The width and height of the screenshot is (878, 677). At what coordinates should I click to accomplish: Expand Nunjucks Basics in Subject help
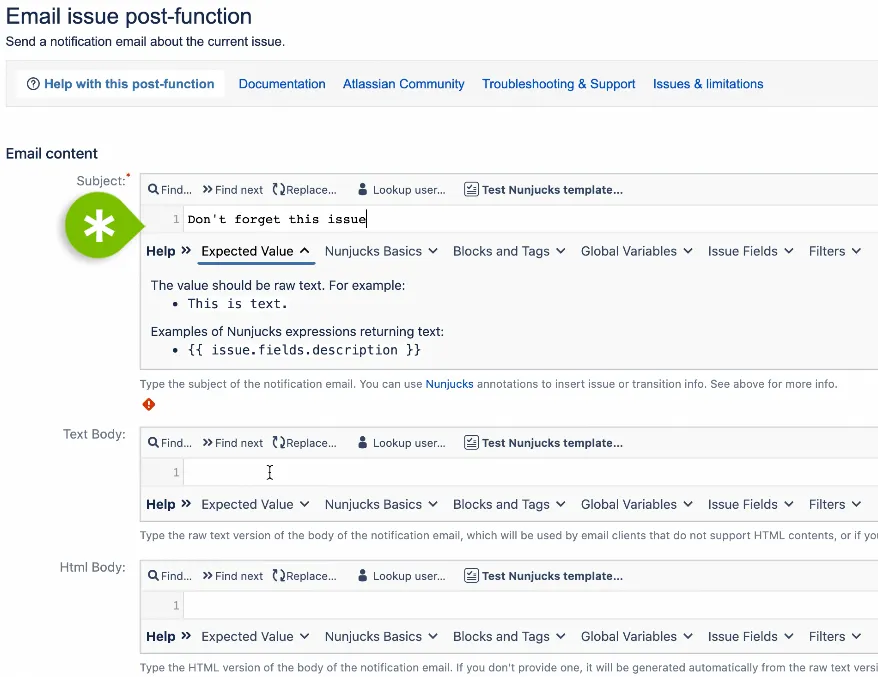pos(381,251)
